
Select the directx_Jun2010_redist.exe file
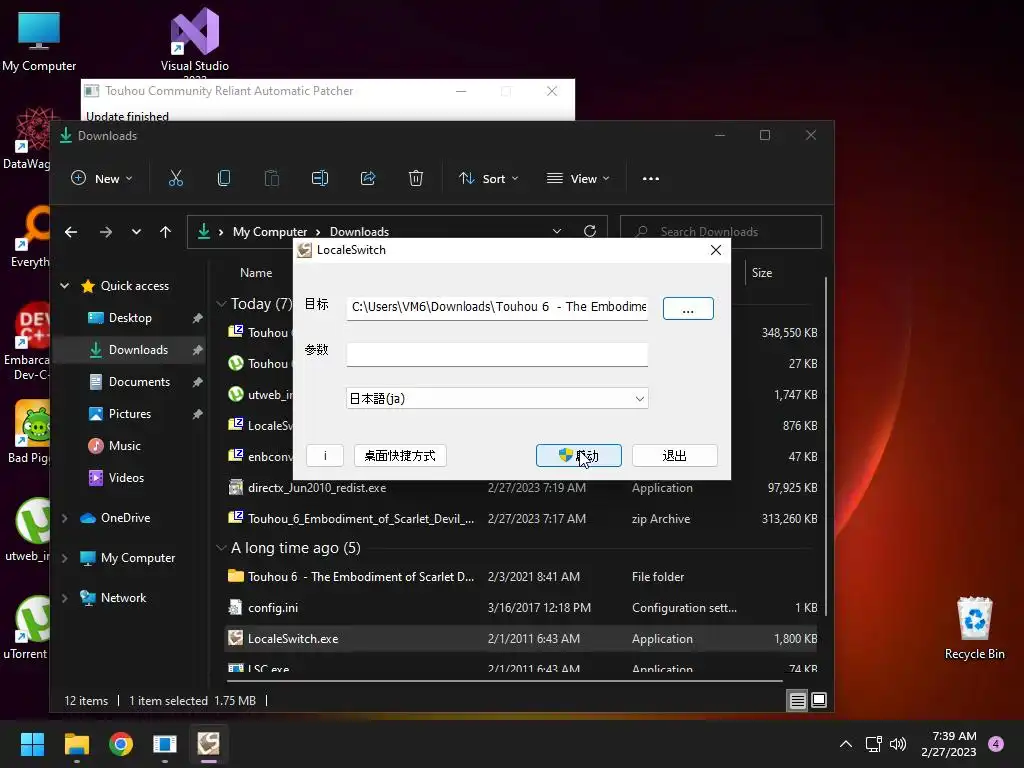[522, 488]
